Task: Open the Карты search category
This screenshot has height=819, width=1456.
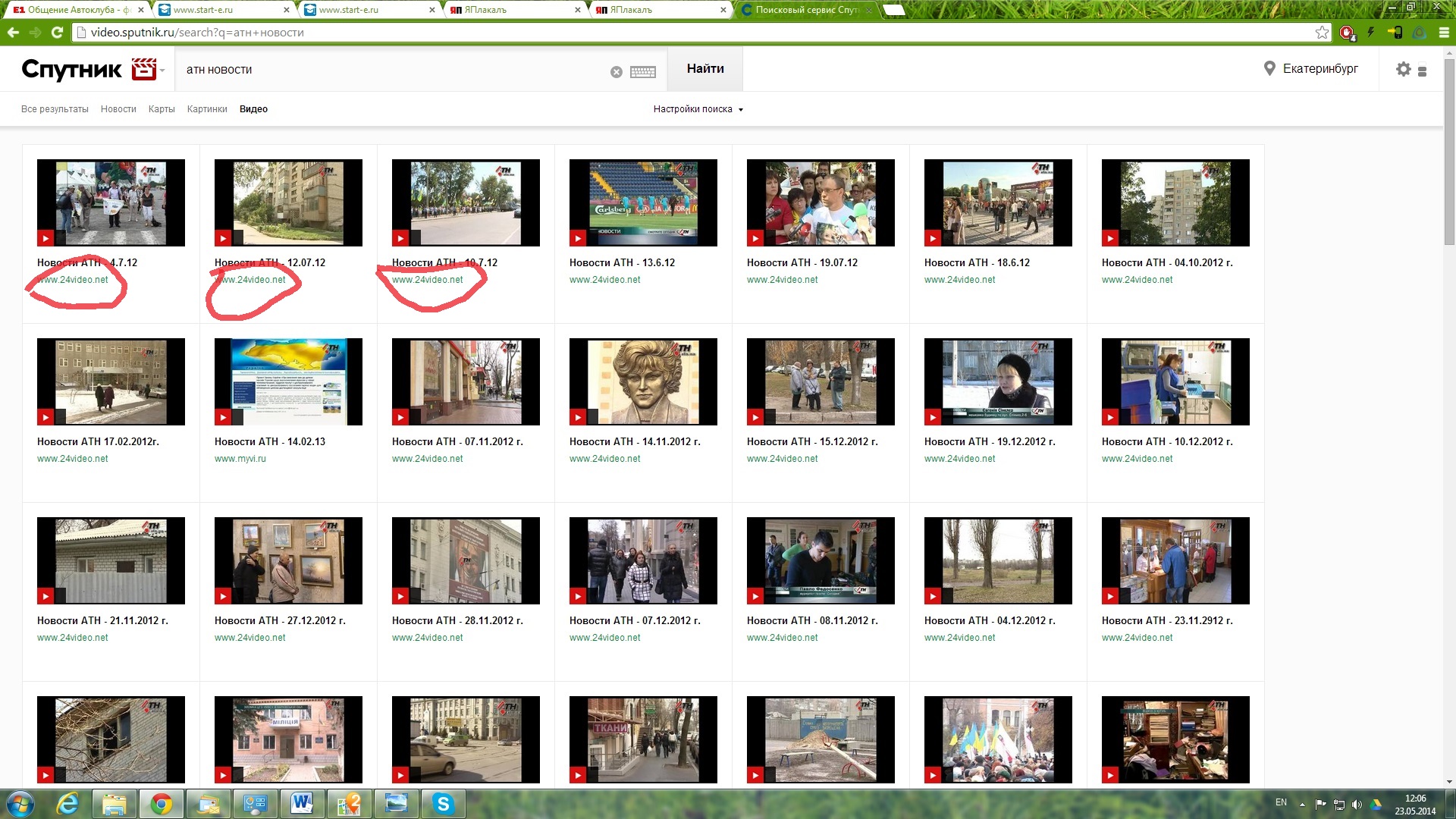Action: 162,109
